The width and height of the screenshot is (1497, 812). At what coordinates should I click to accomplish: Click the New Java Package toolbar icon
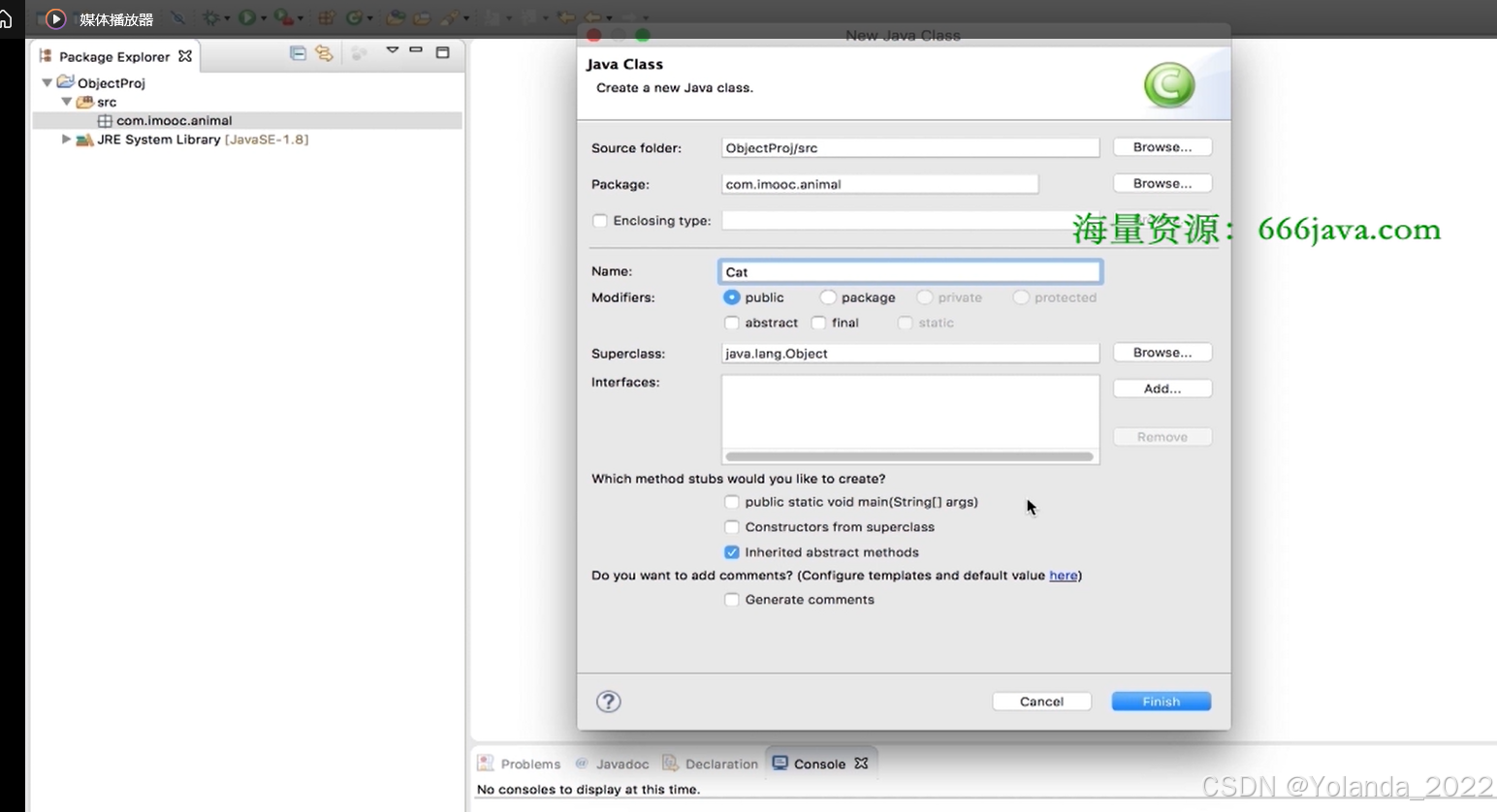click(327, 17)
